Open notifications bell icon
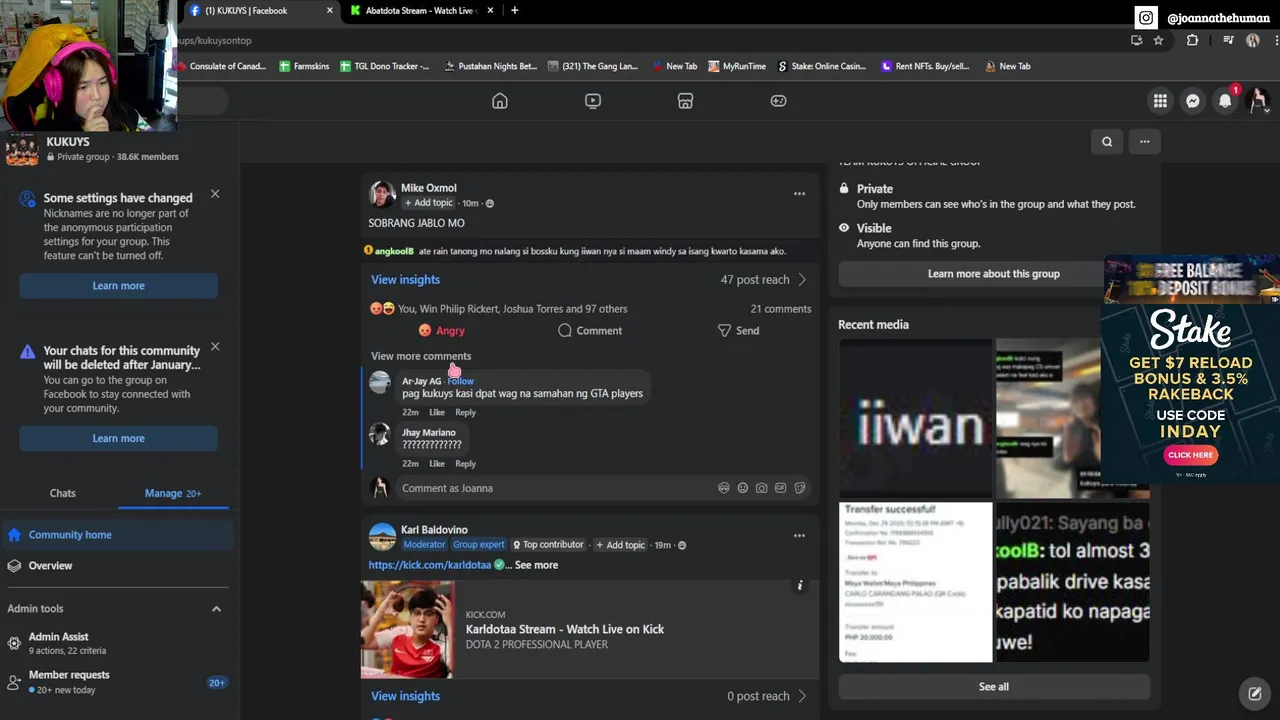1280x720 pixels. pos(1225,101)
